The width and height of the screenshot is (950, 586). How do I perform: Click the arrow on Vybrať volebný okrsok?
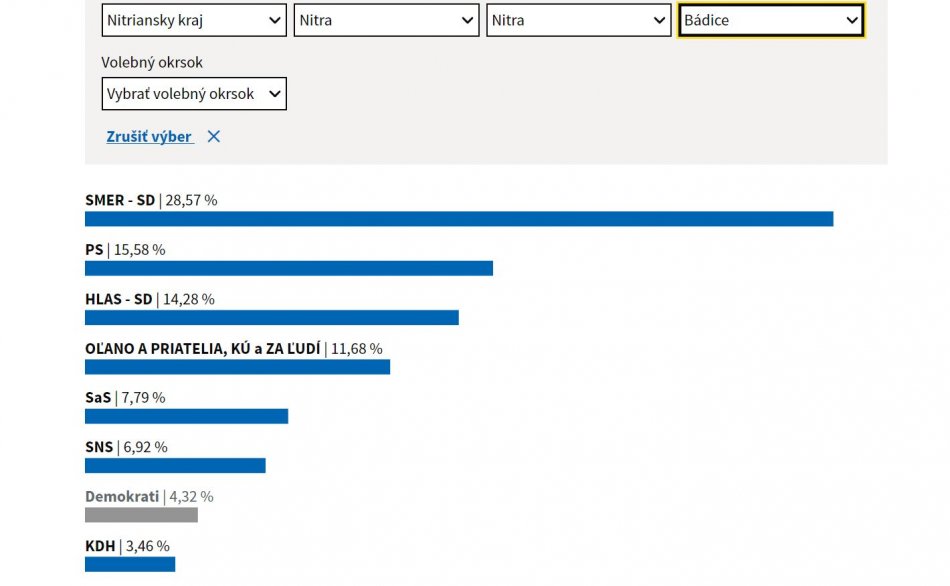pyautogui.click(x=274, y=94)
